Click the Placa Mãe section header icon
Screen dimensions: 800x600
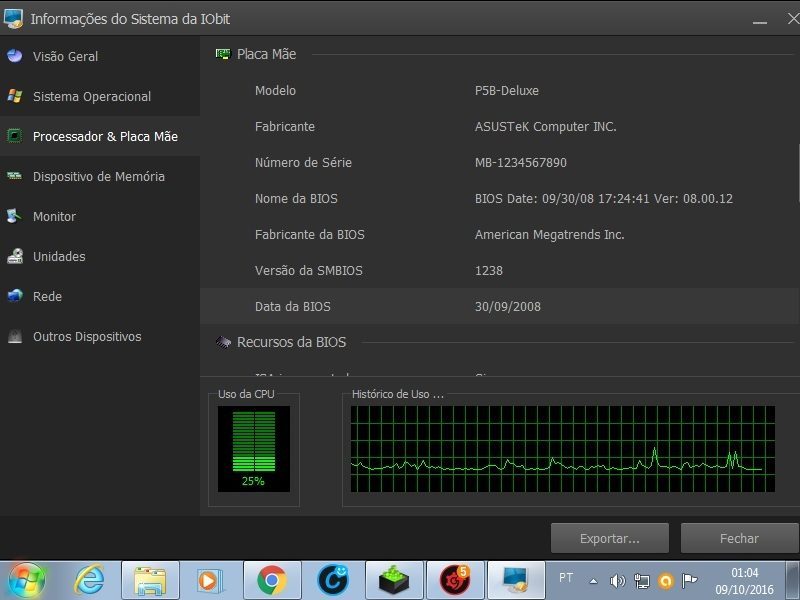[x=223, y=54]
